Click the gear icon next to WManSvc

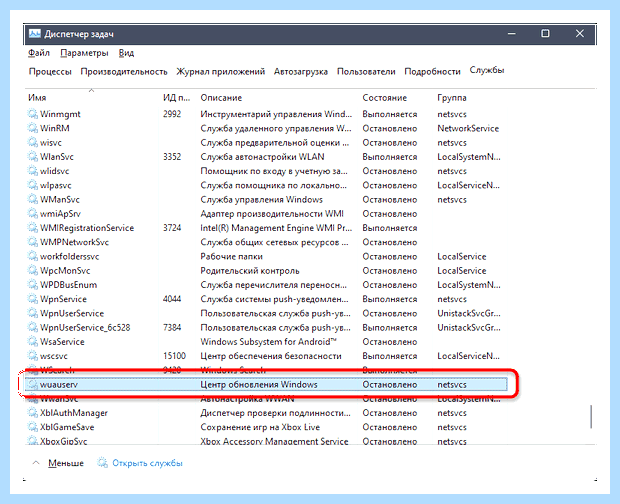(32, 200)
